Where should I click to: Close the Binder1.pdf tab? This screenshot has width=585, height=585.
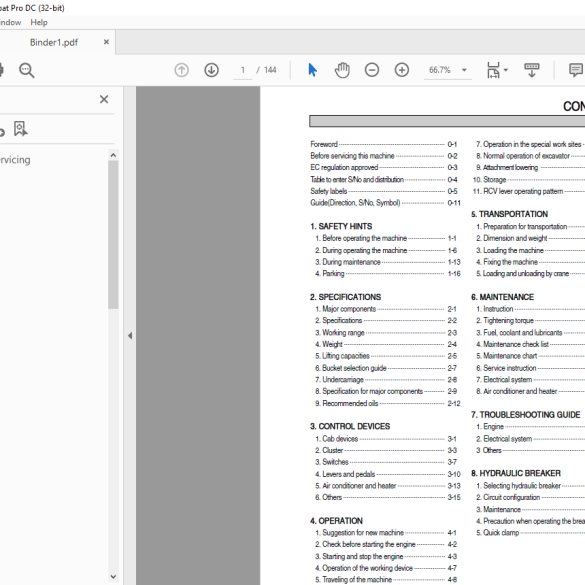[x=106, y=42]
